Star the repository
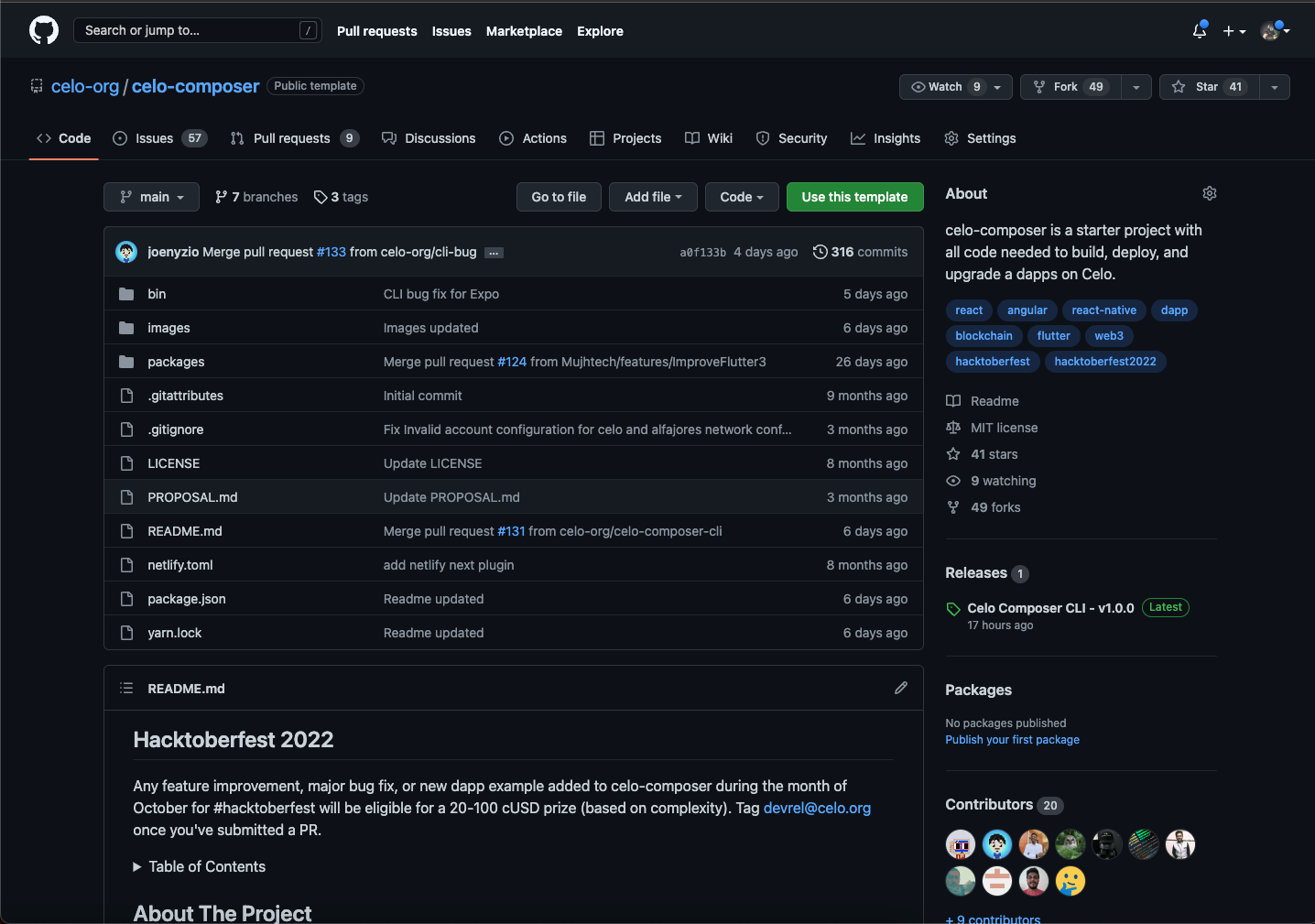Viewport: 1315px width, 924px height. click(x=1209, y=87)
